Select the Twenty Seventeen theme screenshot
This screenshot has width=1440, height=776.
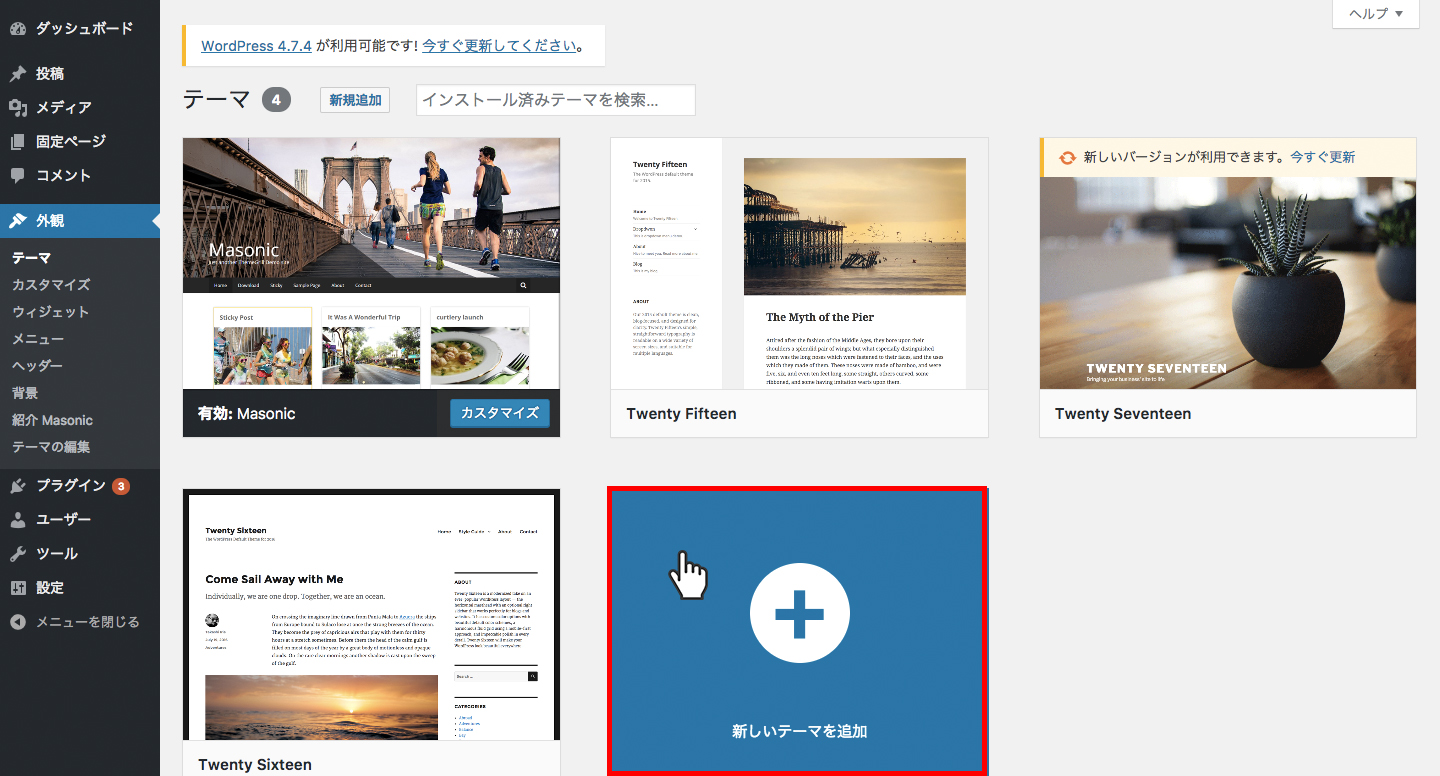tap(1228, 283)
